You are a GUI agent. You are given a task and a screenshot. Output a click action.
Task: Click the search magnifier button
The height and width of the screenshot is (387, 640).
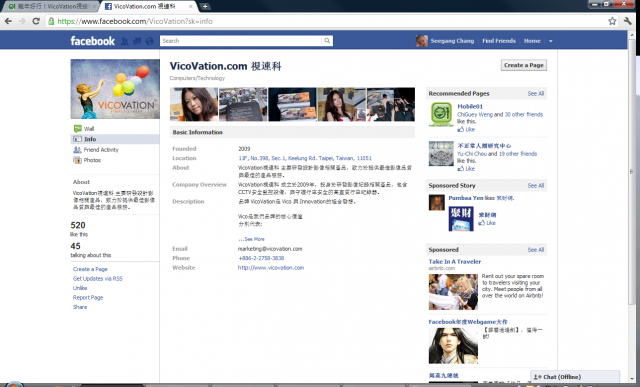[327, 41]
